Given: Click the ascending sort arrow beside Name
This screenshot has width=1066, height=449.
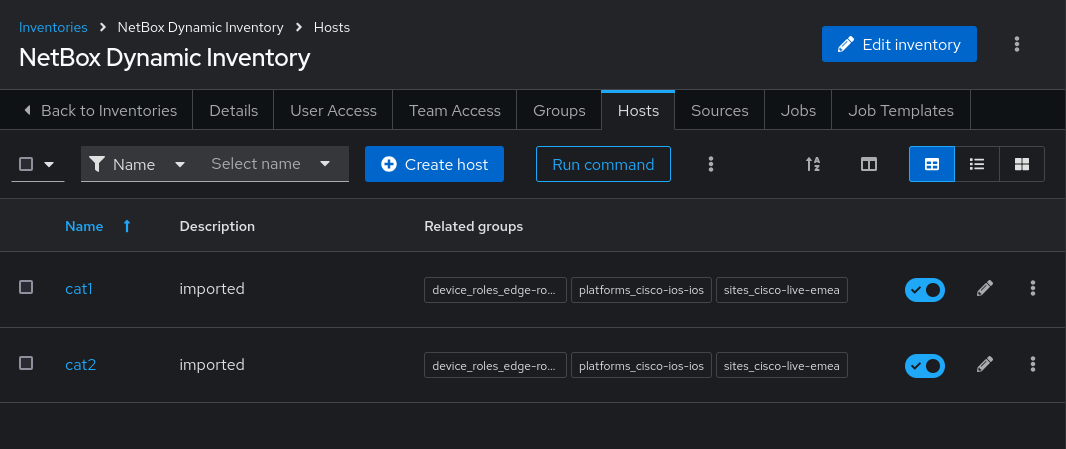Looking at the screenshot, I should [x=126, y=226].
